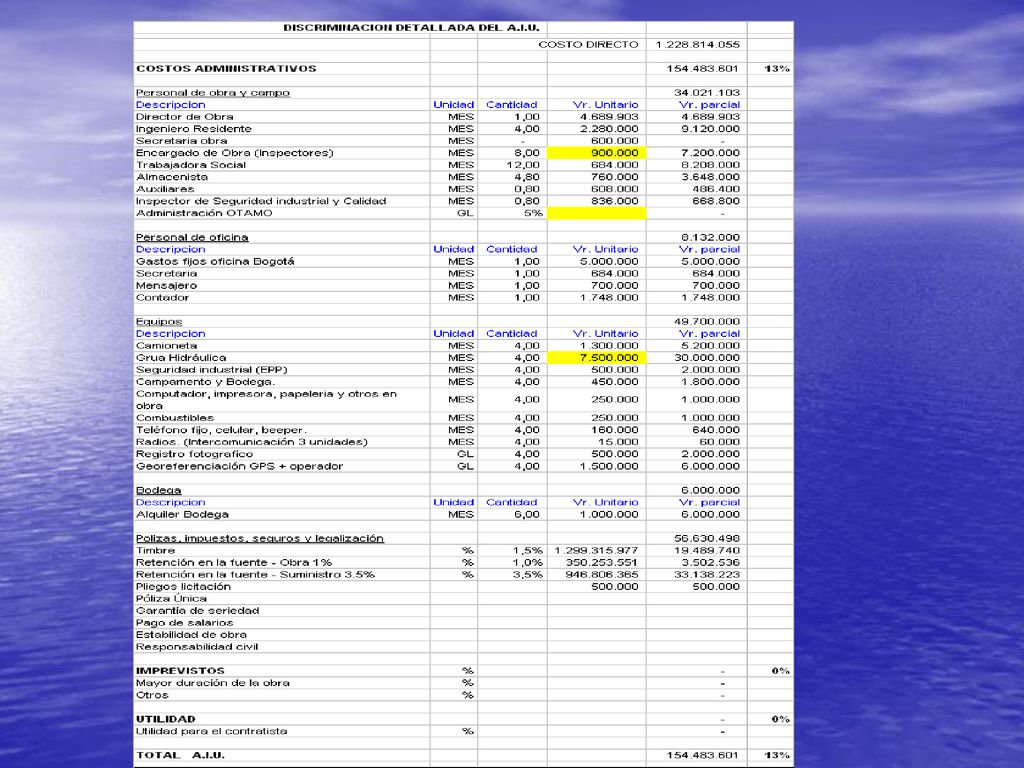Select the "Registro fotografico" label

pyautogui.click(x=194, y=454)
